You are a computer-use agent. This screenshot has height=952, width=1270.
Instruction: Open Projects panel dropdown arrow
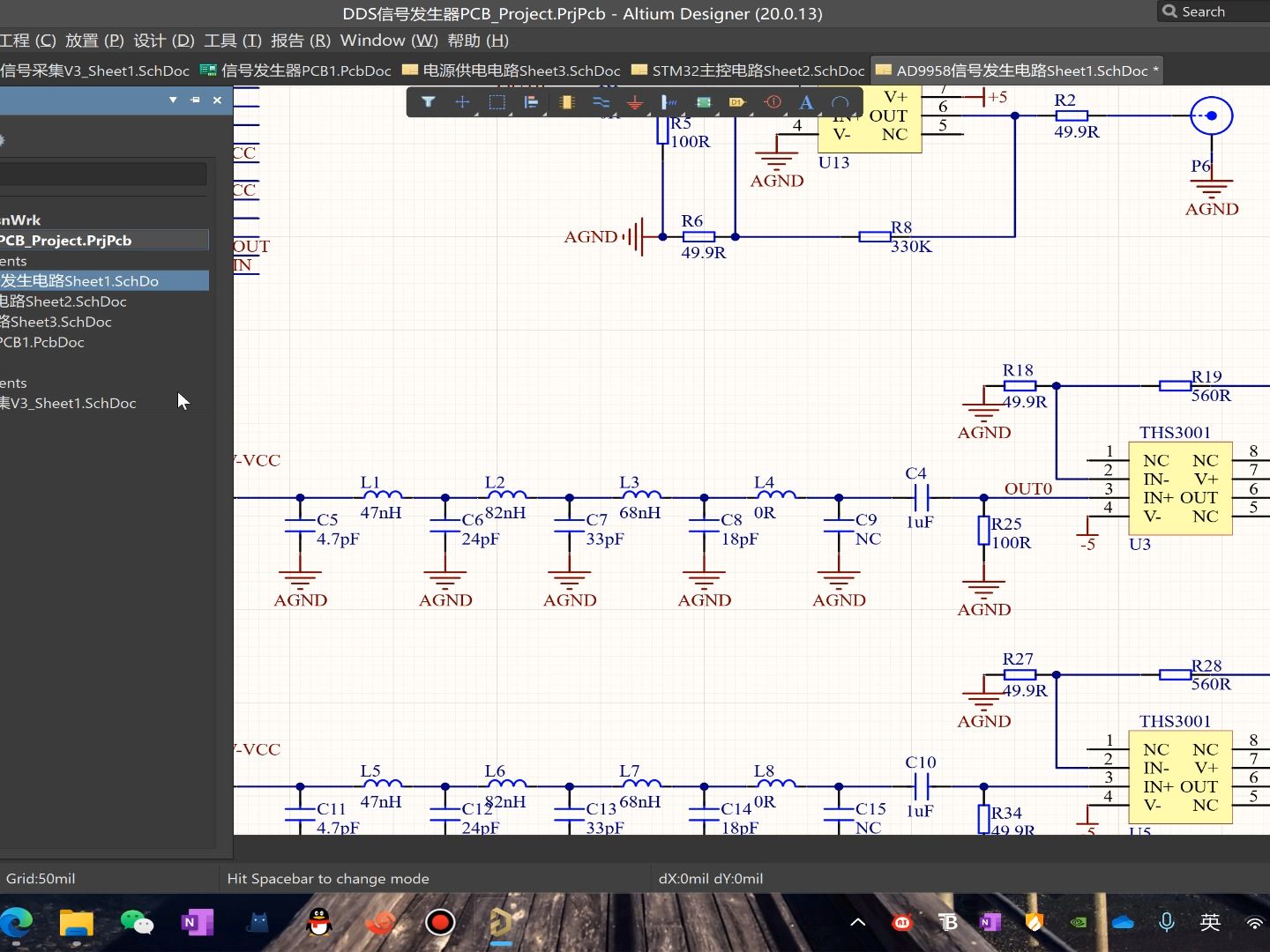[x=173, y=100]
